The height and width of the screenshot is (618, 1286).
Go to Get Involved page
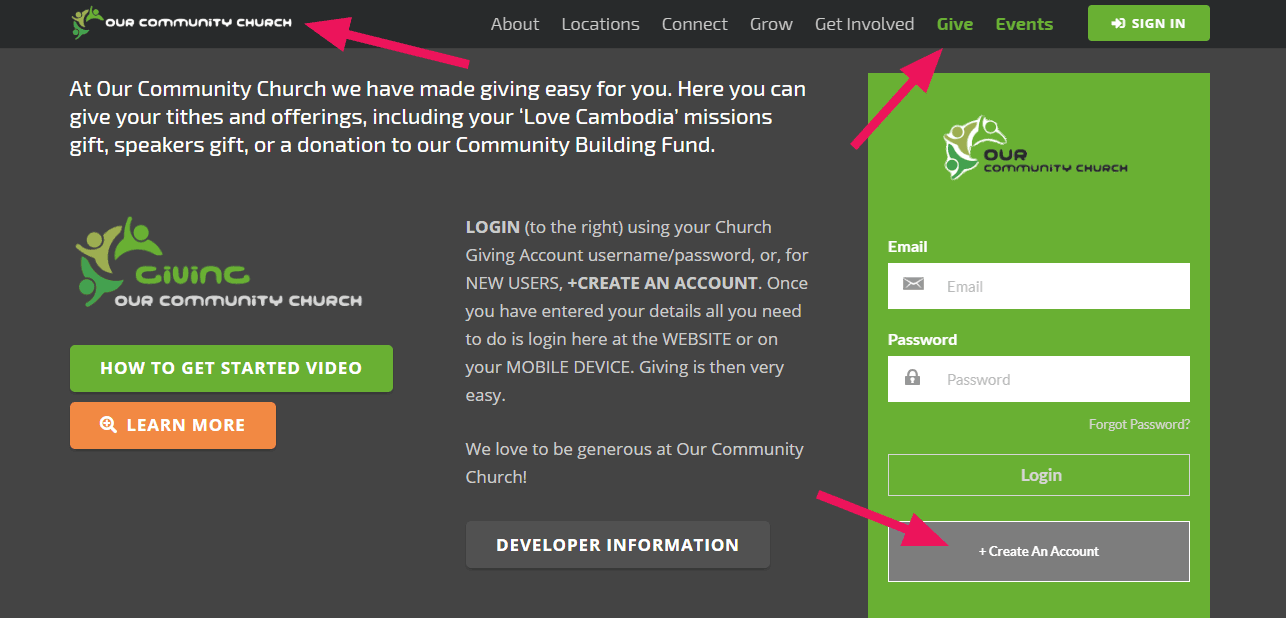[864, 24]
